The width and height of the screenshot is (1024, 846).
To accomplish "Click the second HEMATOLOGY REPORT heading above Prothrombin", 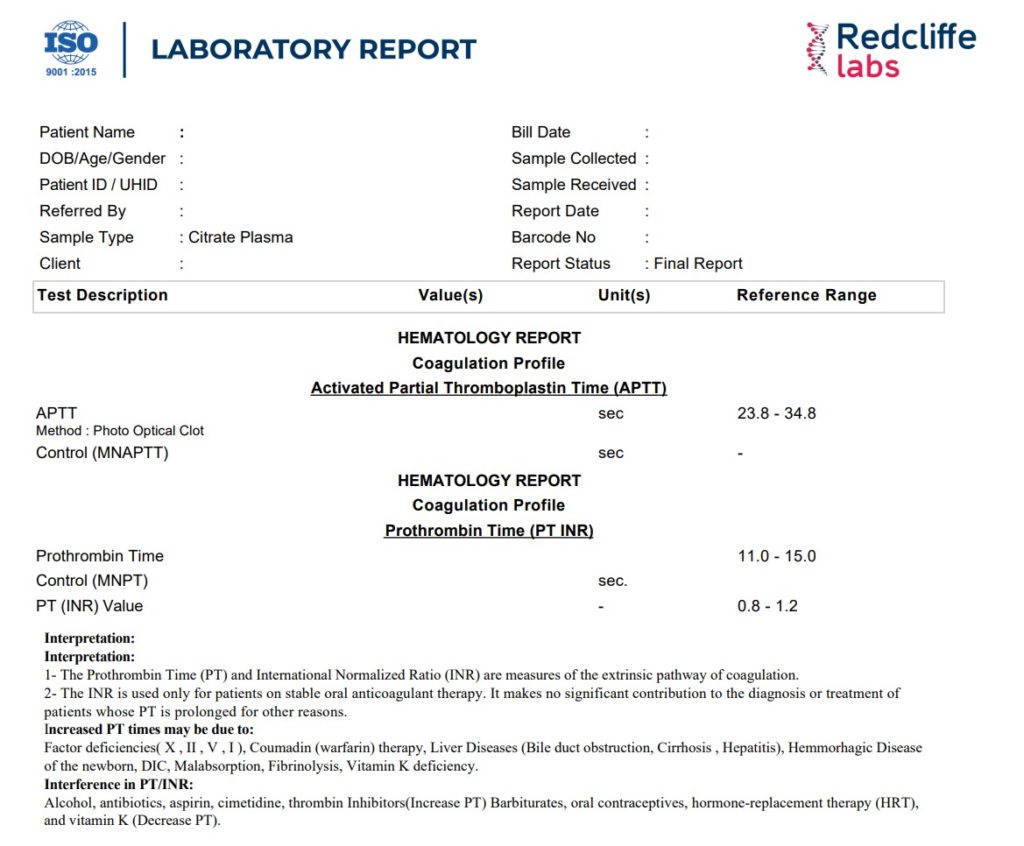I will click(489, 480).
